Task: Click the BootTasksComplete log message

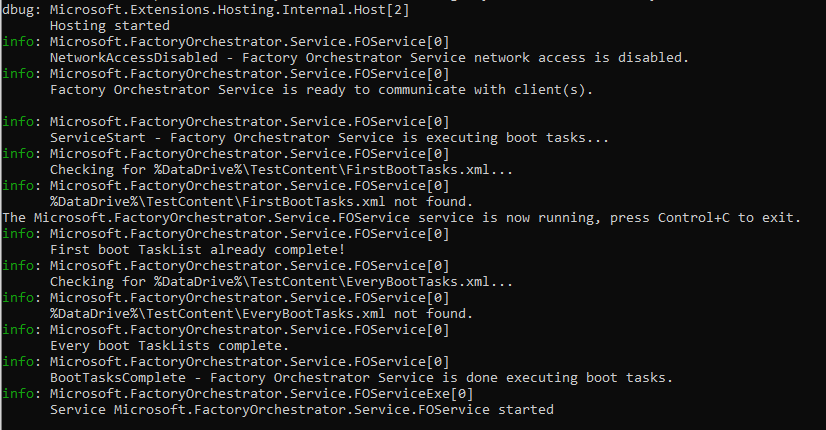Action: tap(361, 378)
